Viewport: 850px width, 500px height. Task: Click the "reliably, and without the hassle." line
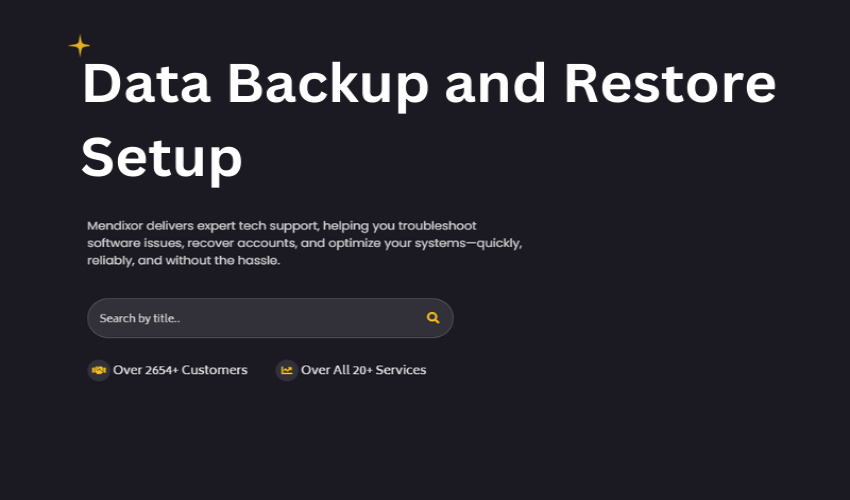tap(184, 260)
